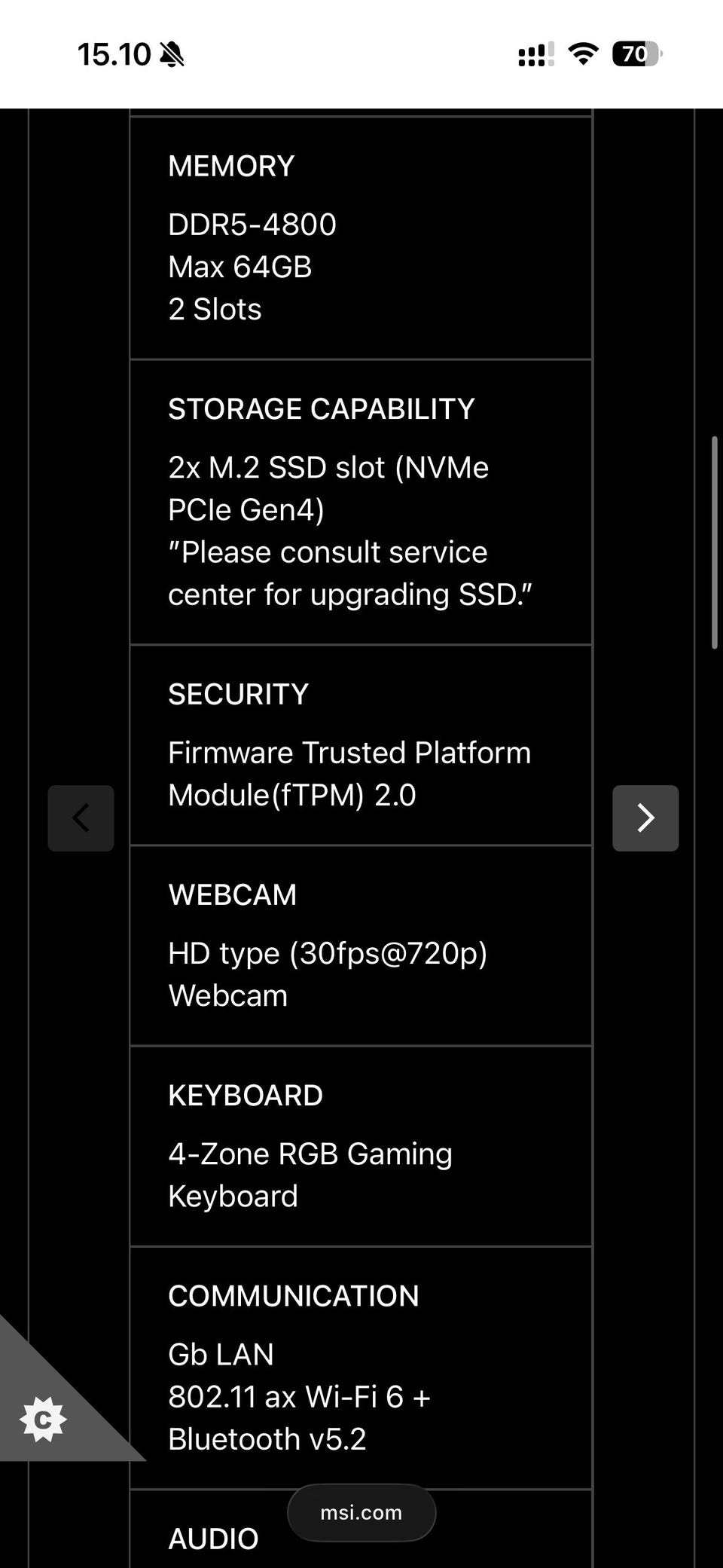This screenshot has height=1568, width=723.
Task: Tap the previous product left arrow
Action: [81, 818]
